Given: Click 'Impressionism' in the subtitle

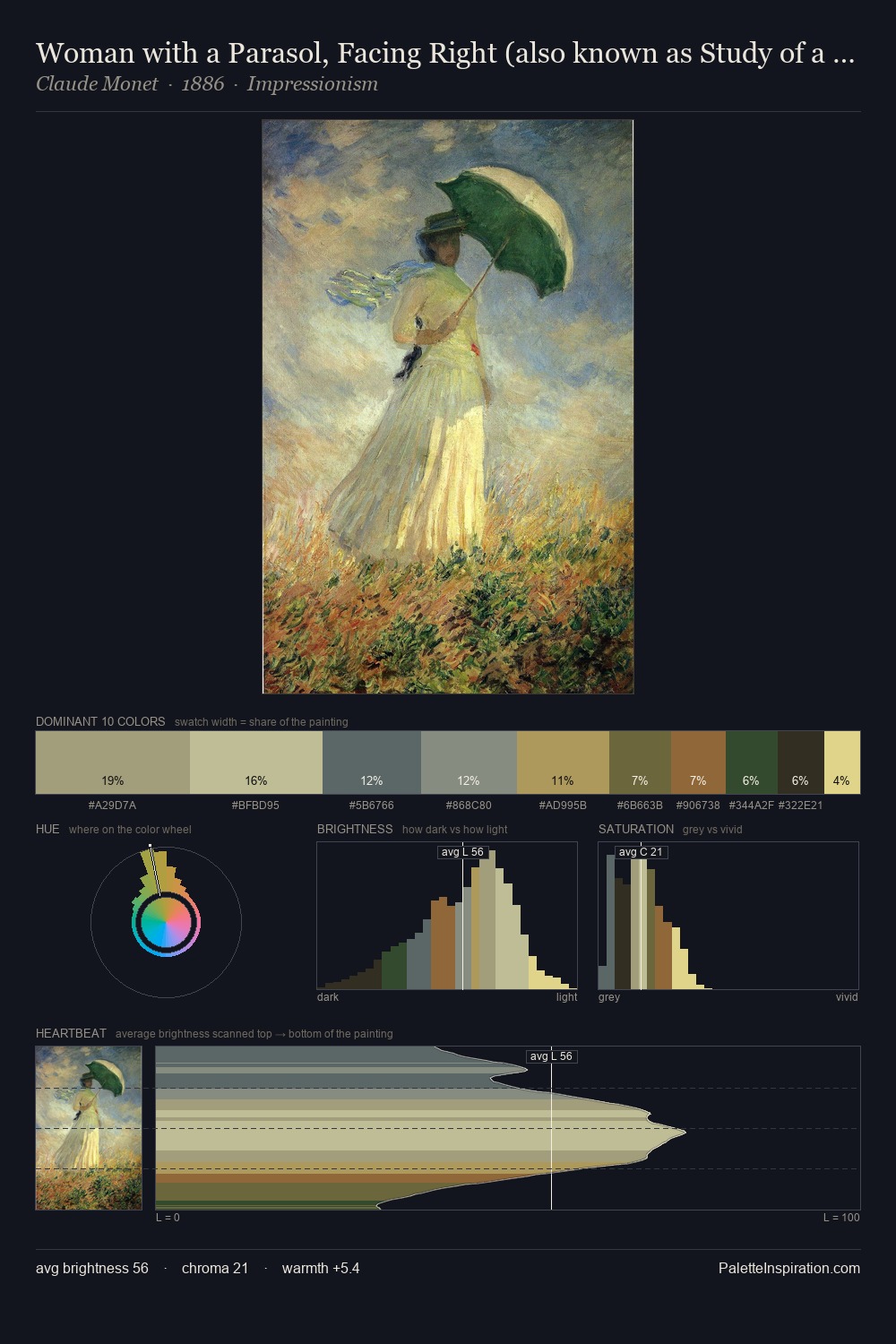Looking at the screenshot, I should (313, 84).
